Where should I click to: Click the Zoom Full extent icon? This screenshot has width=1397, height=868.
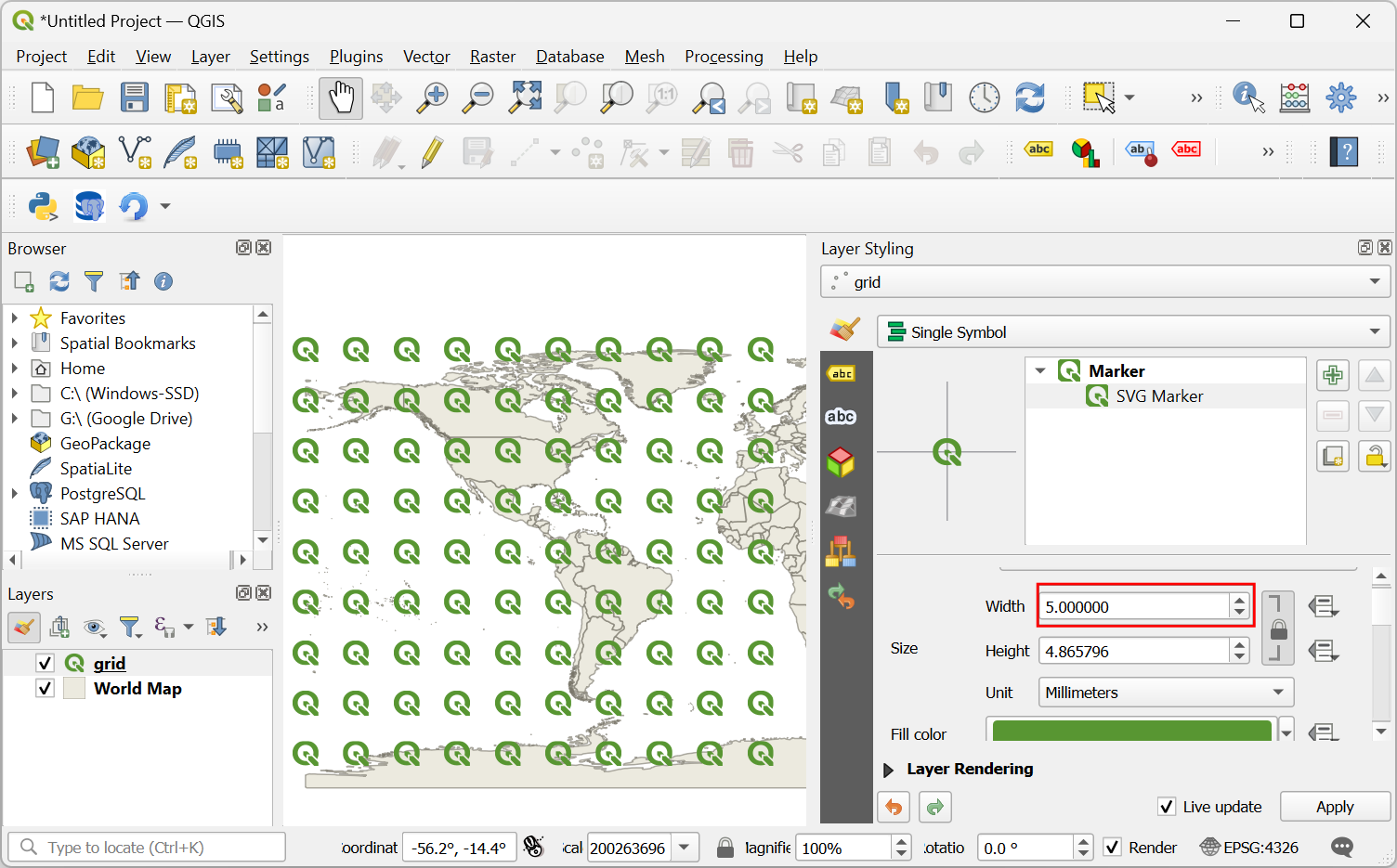point(525,97)
